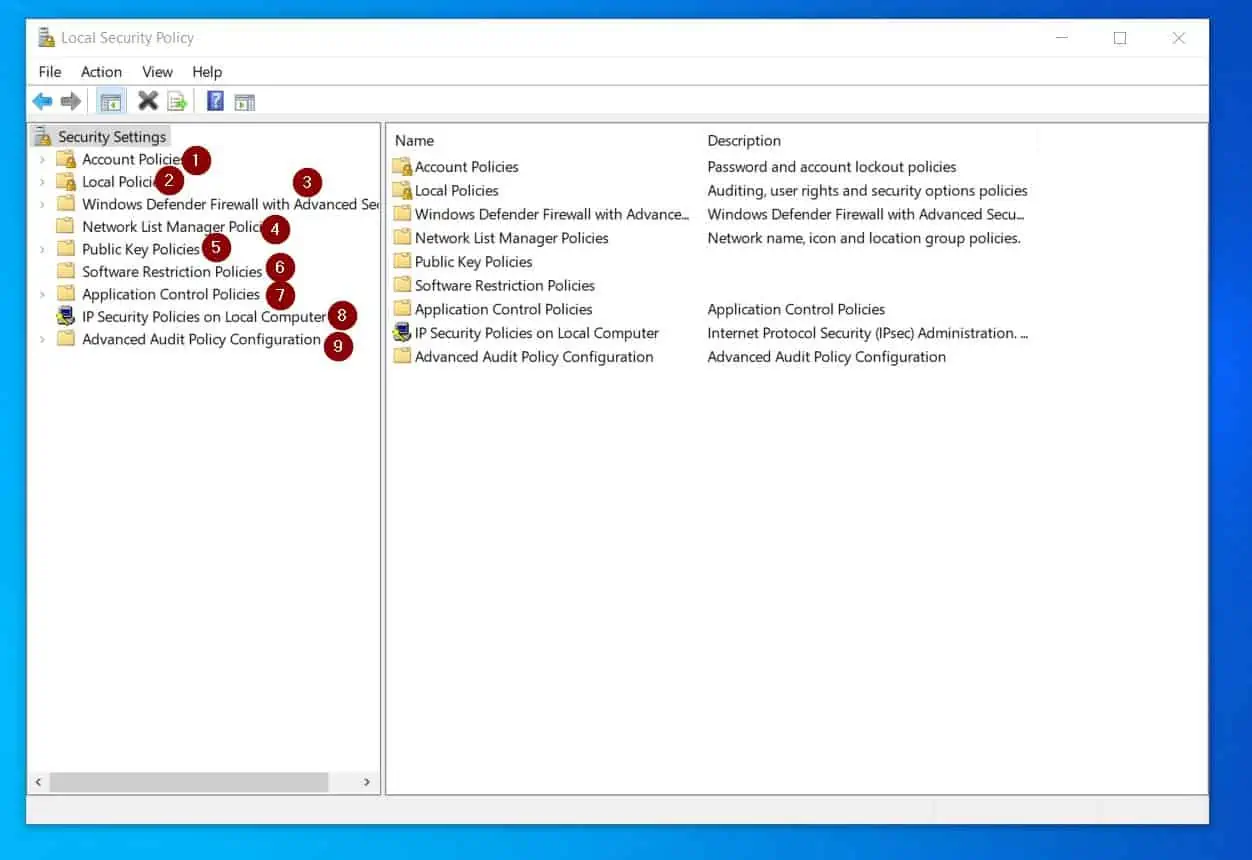Click the Export List toolbar icon
1252x860 pixels.
pos(177,101)
